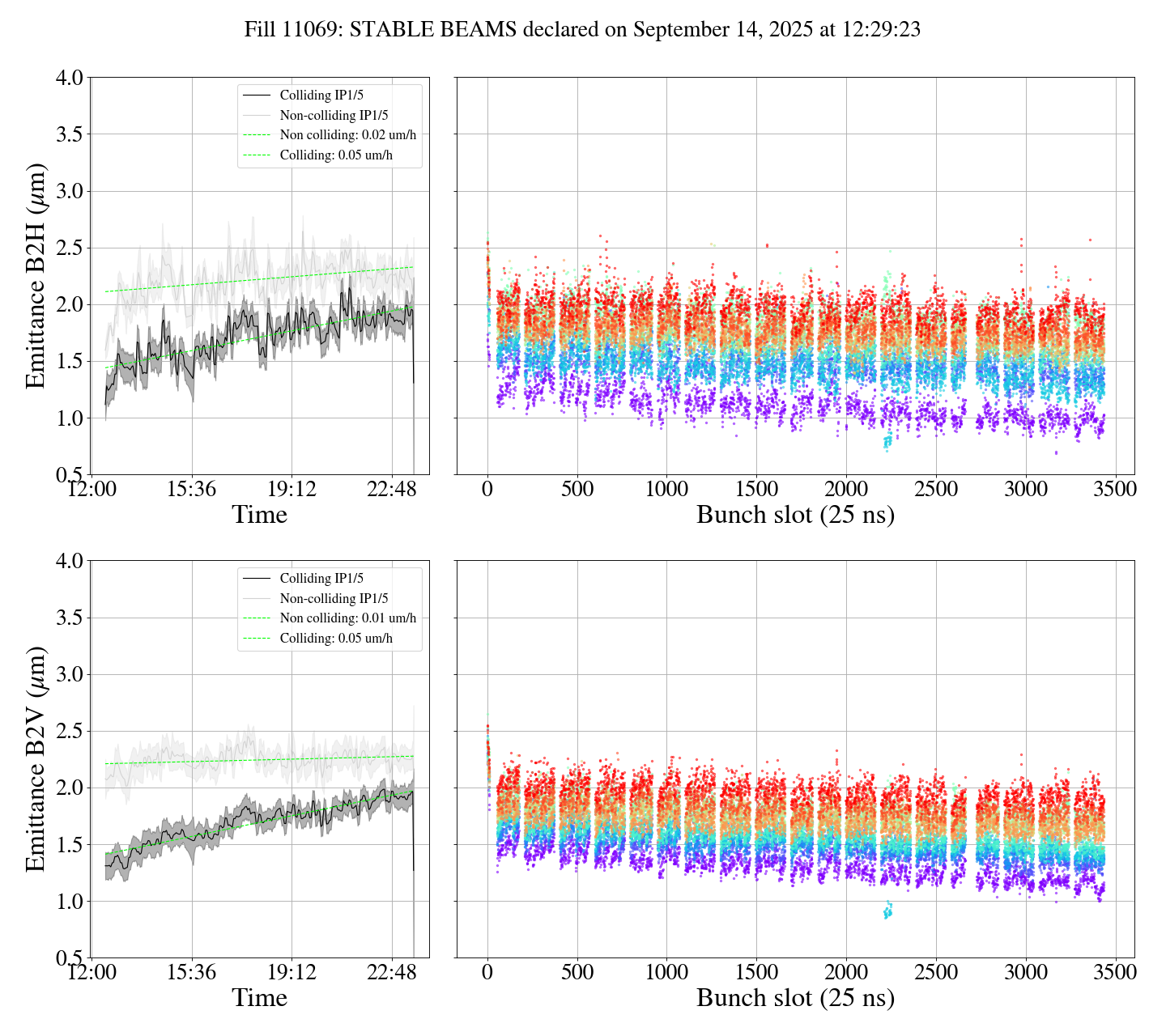Image resolution: width=1166 pixels, height=1036 pixels.
Task: Click the 19:12 tick label on the B2H time axis
Action: point(291,490)
